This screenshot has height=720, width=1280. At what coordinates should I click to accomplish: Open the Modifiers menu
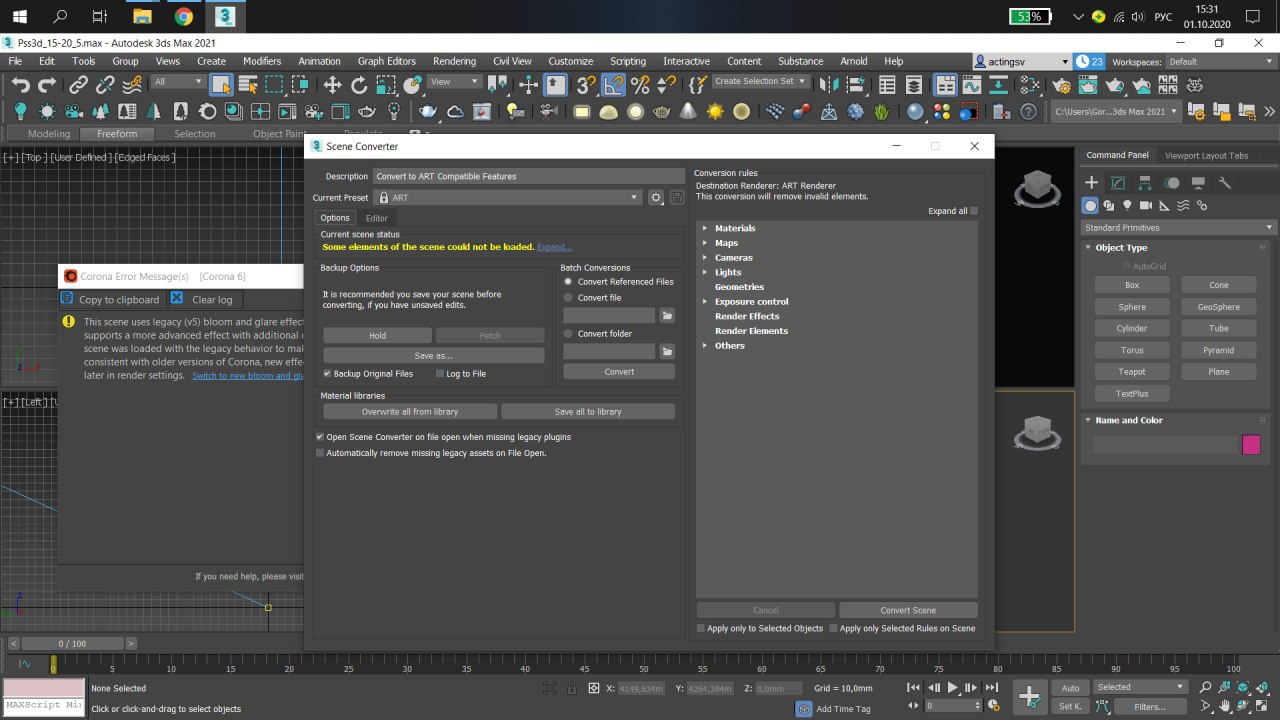(x=262, y=61)
